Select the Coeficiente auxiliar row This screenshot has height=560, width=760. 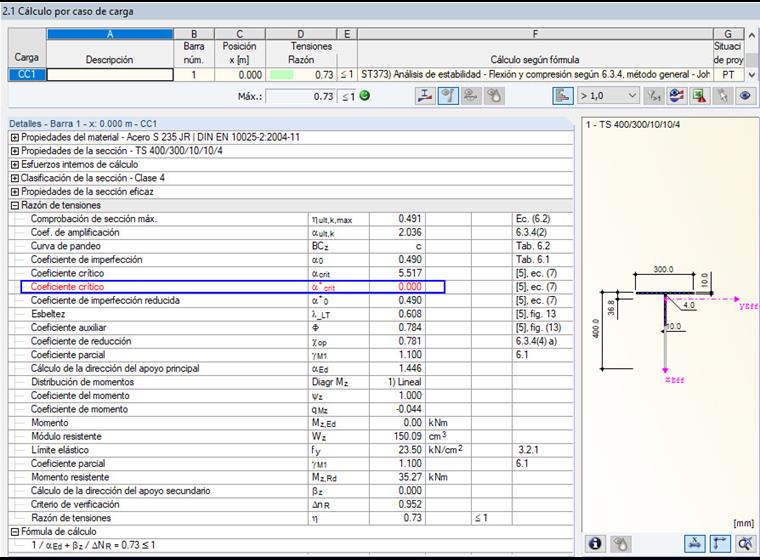click(x=291, y=327)
